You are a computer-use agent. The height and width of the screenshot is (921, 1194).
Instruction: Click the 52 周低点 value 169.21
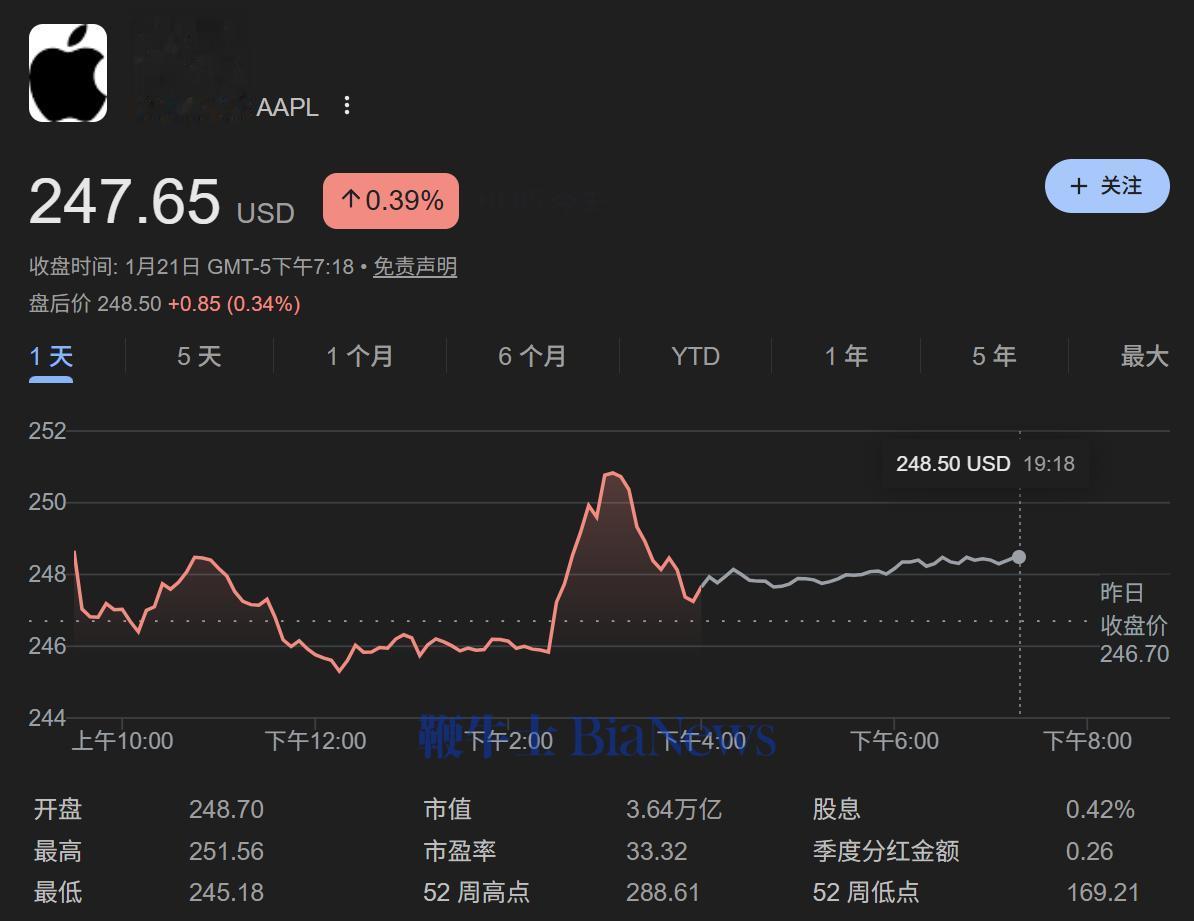tap(1103, 892)
